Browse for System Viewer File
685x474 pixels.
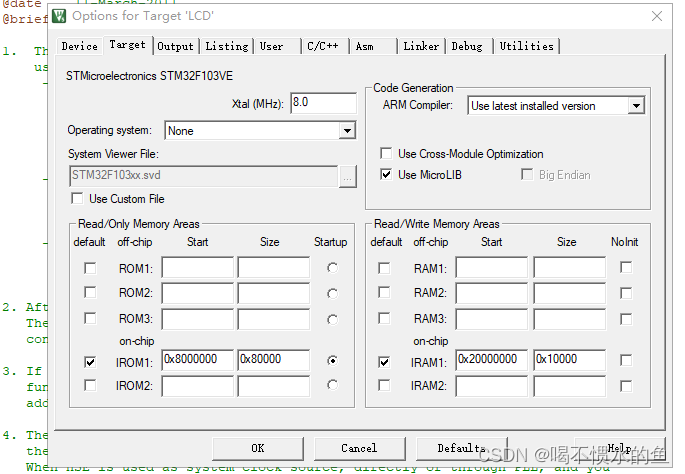[x=348, y=176]
